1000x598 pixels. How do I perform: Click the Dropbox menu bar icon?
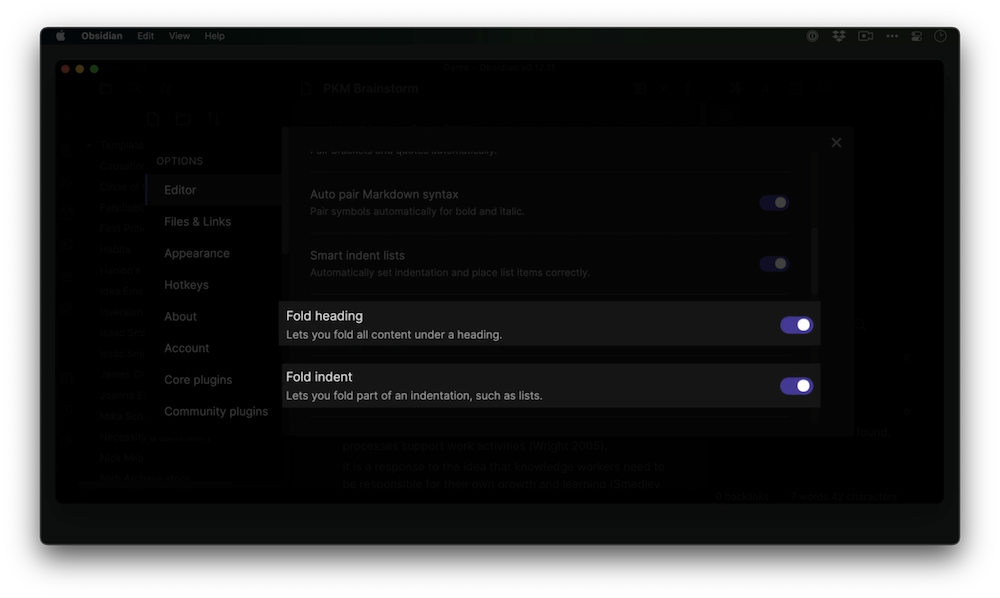point(839,36)
